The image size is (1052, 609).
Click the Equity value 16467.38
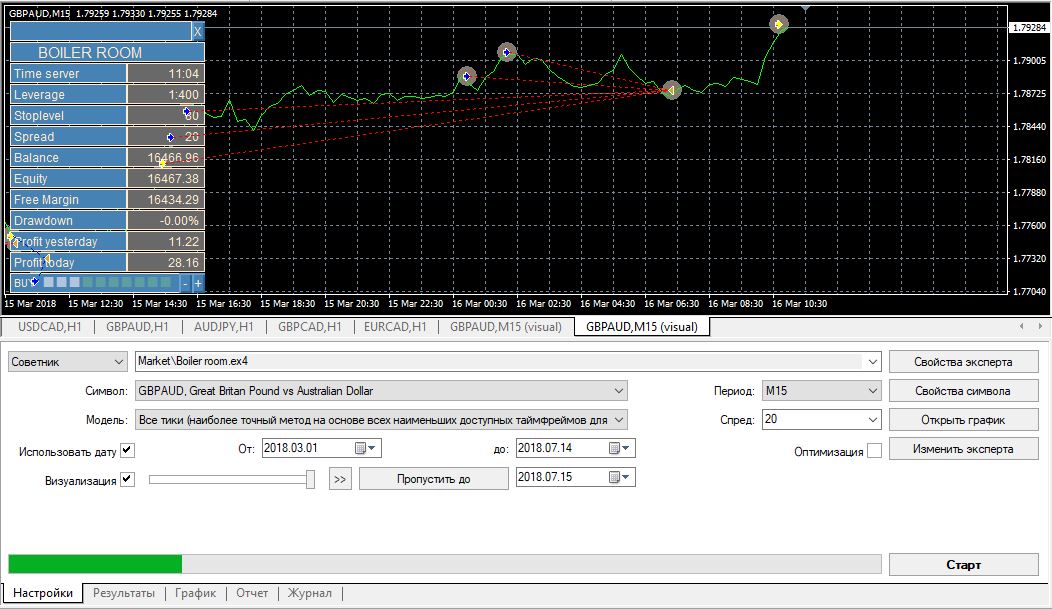[166, 178]
